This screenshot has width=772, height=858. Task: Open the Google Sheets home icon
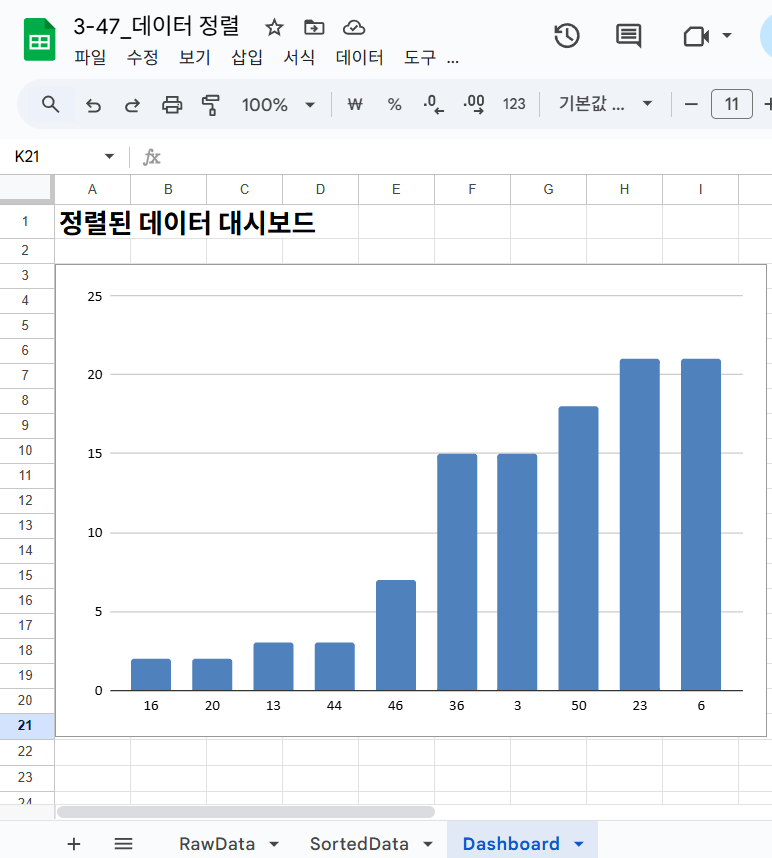coord(39,39)
